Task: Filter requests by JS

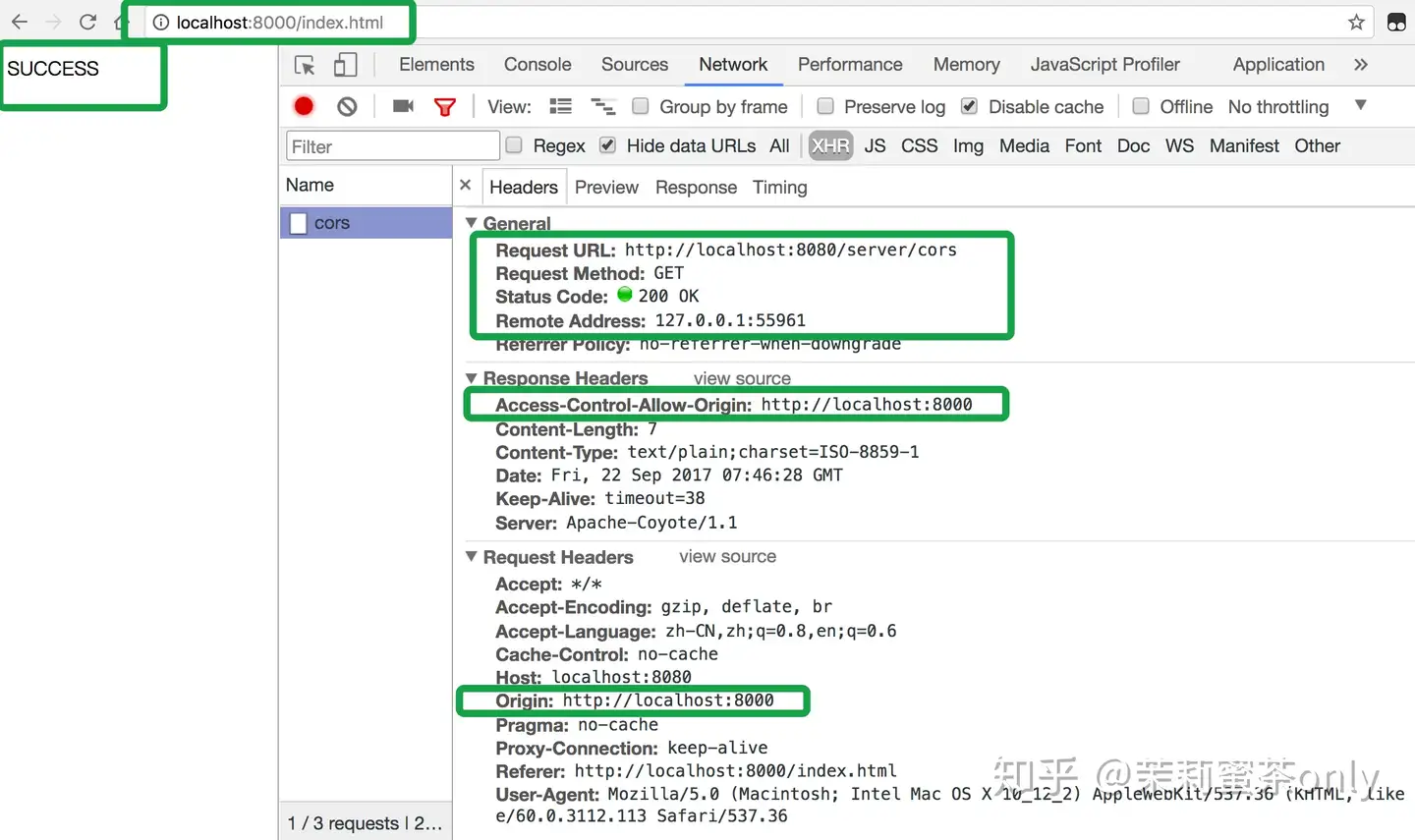Action: tap(875, 146)
